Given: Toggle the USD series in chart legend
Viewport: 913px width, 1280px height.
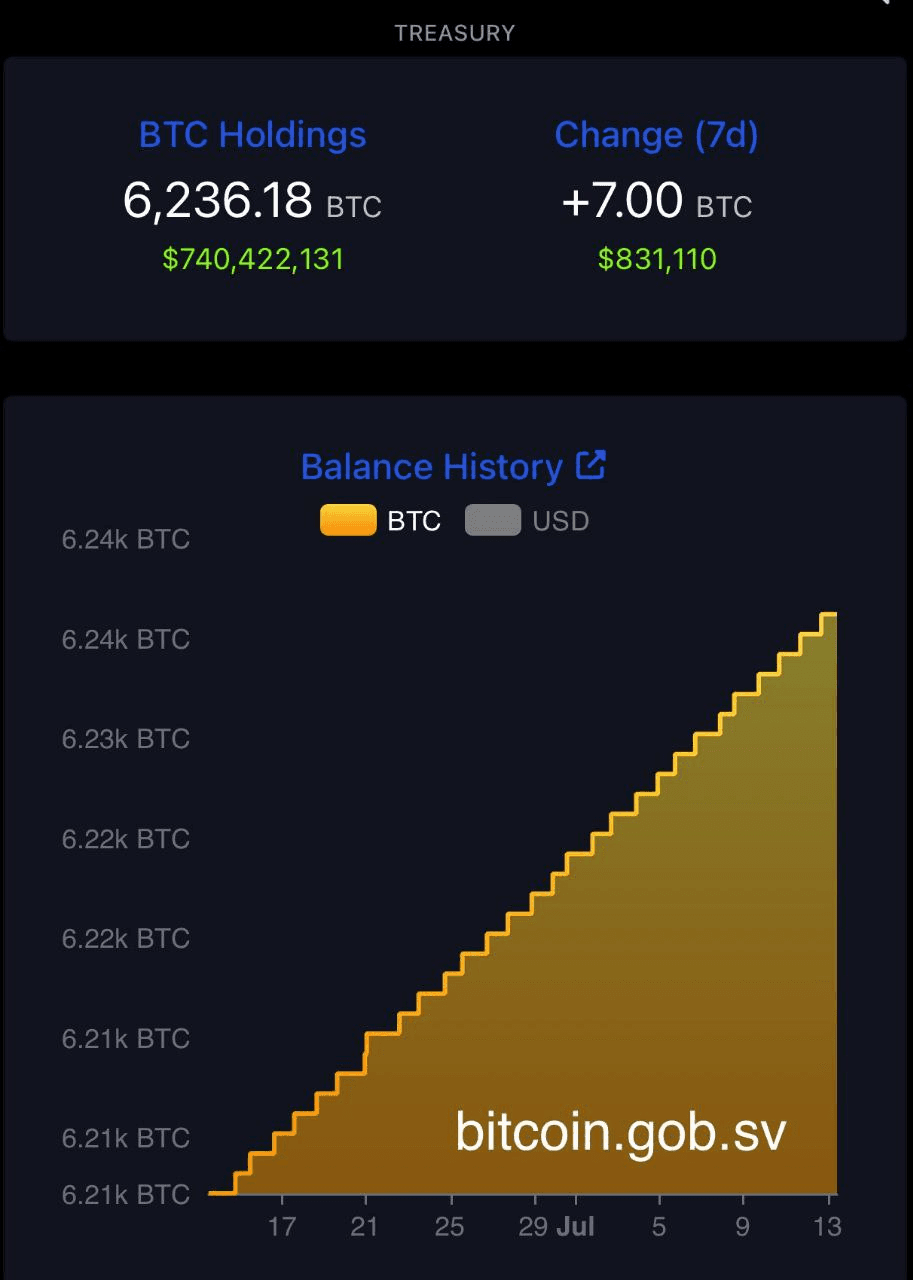Looking at the screenshot, I should pos(527,521).
